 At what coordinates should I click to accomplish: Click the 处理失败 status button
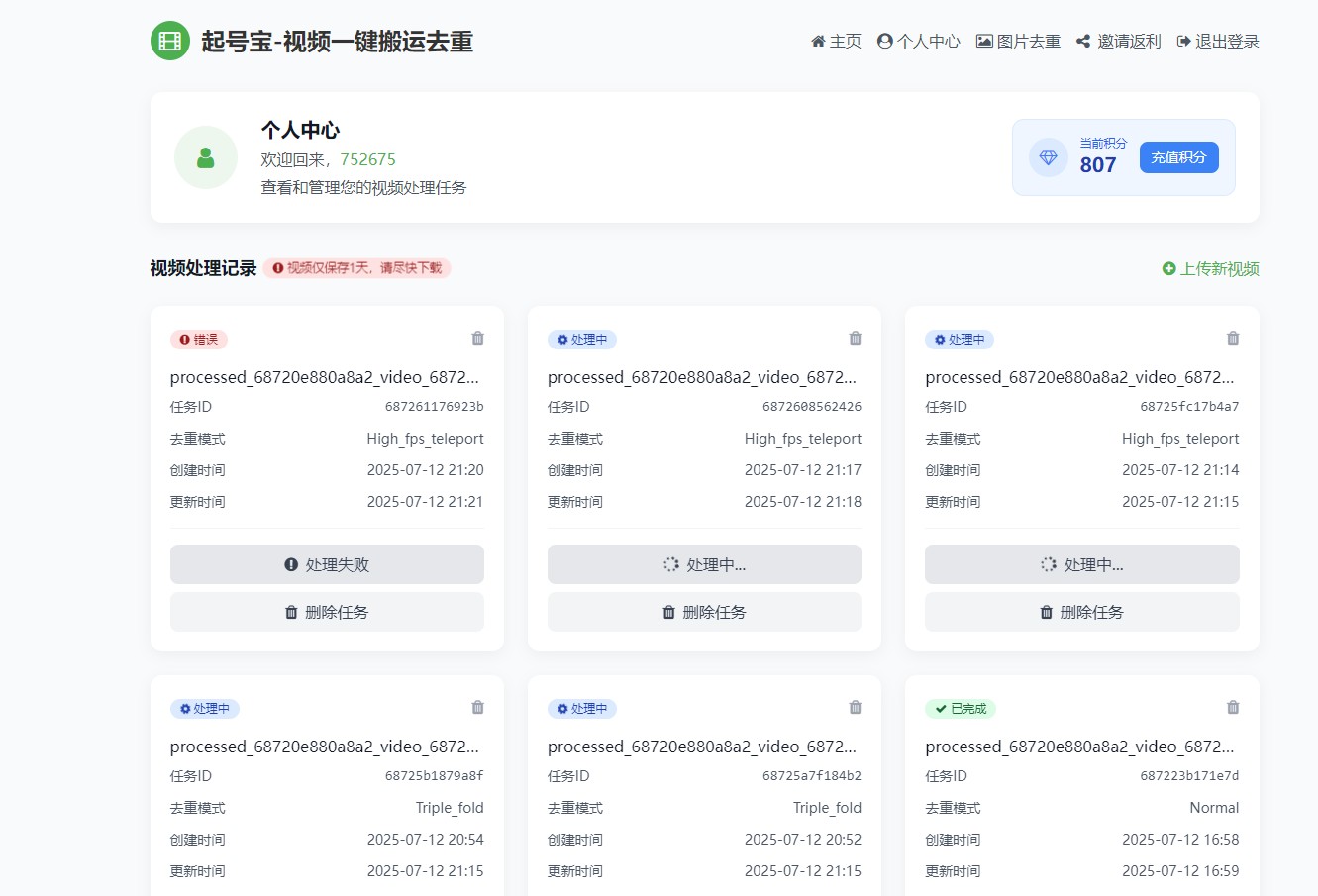[327, 564]
